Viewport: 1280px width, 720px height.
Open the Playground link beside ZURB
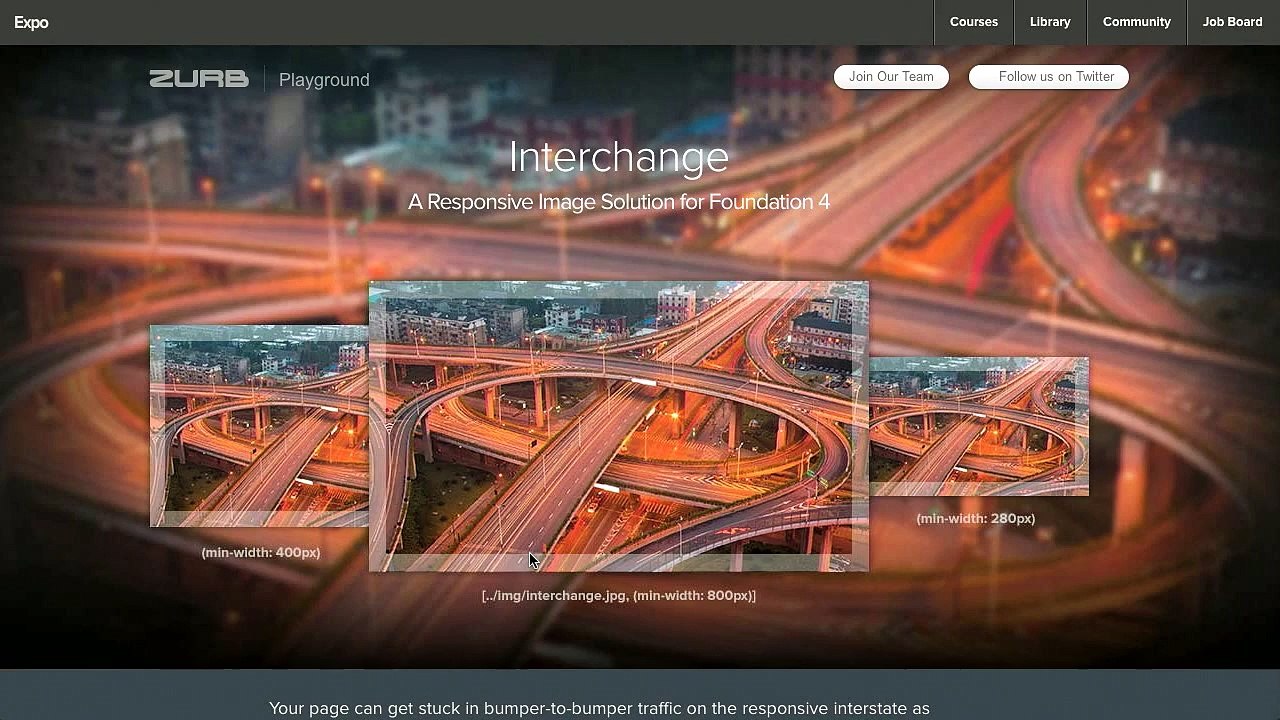(x=324, y=80)
